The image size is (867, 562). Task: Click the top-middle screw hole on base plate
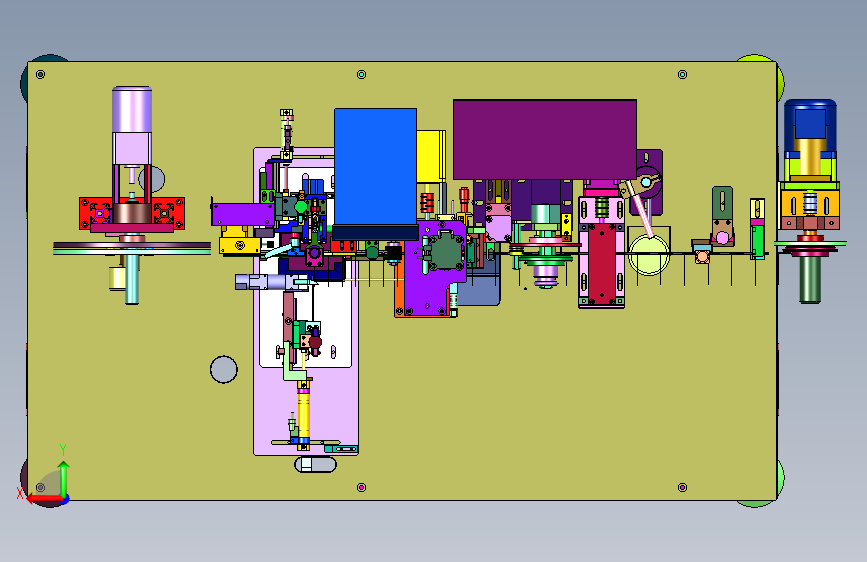pos(362,74)
